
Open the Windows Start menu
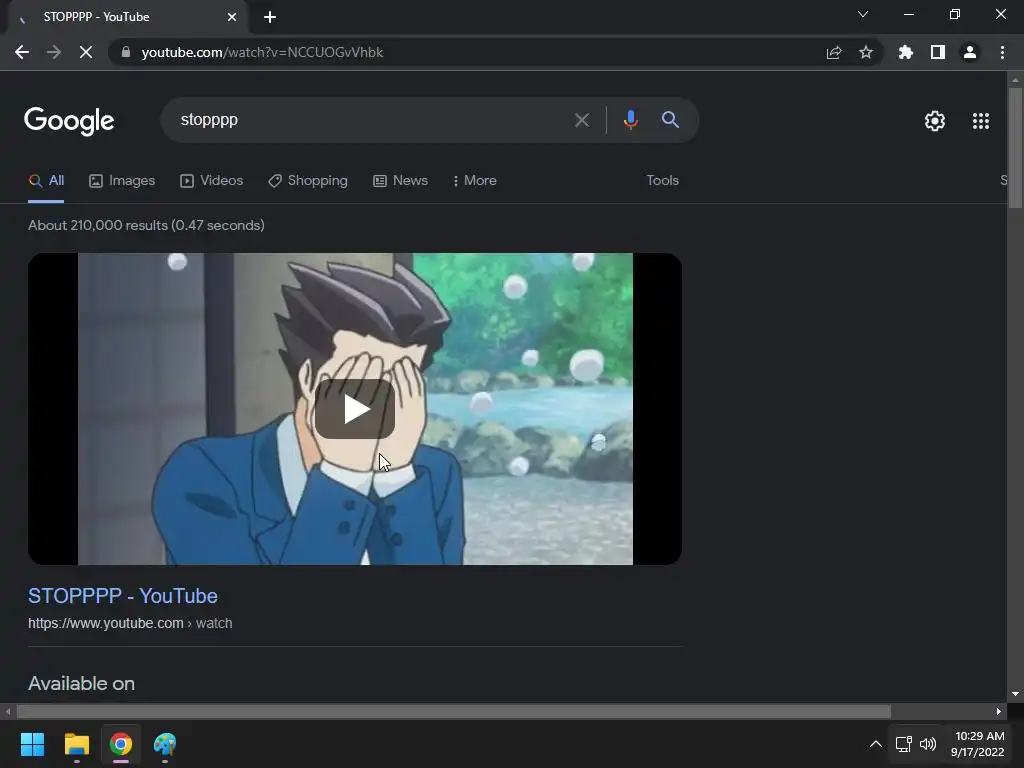coord(32,744)
